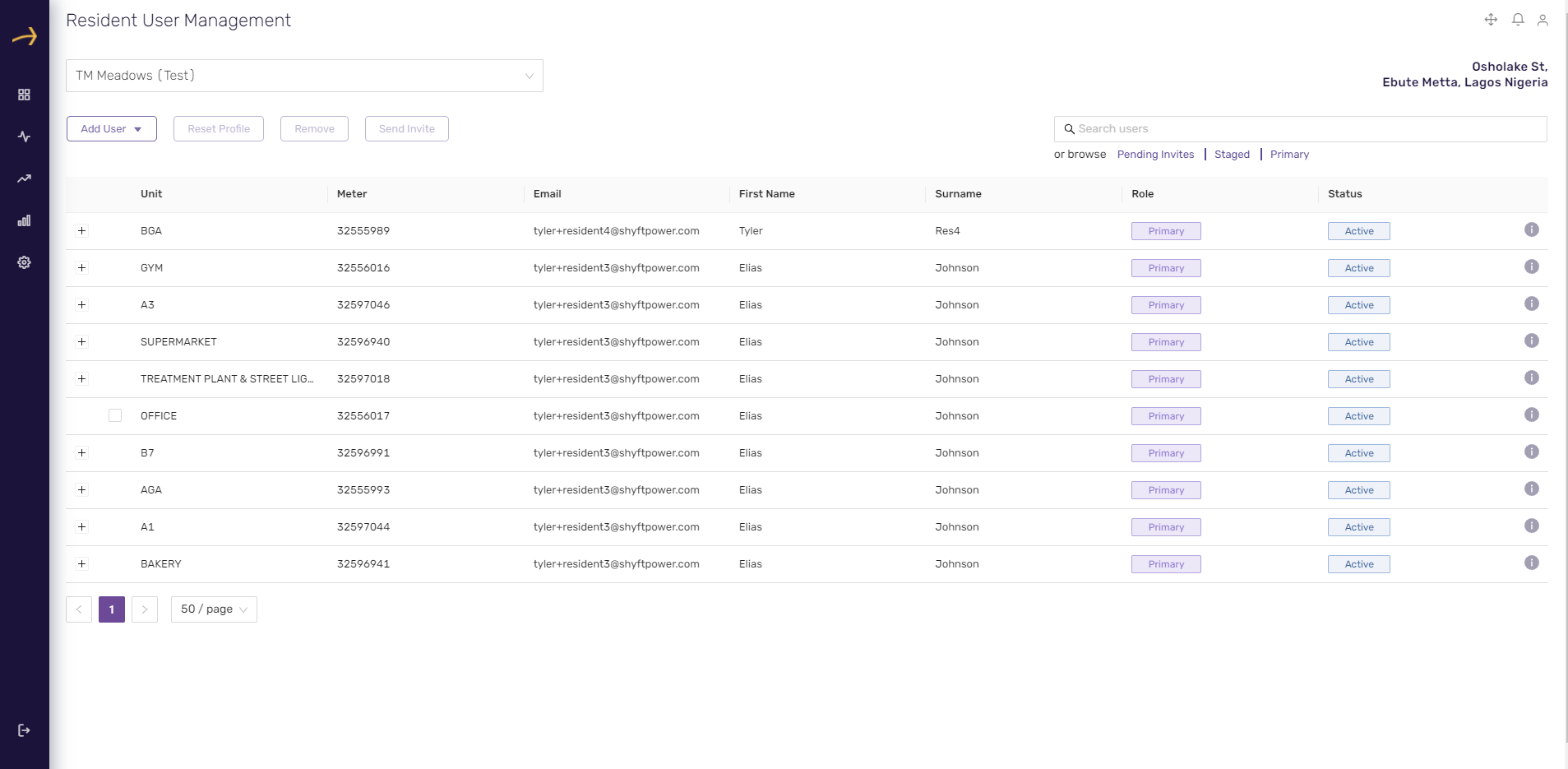
Task: Focus the Search users field
Action: pos(1301,129)
